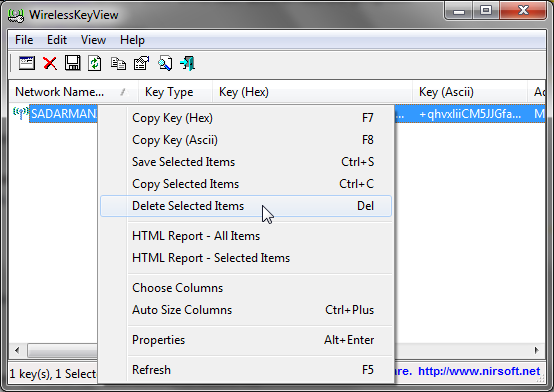554x392 pixels.
Task: Select Auto Size Columns menu entry
Action: (246, 310)
